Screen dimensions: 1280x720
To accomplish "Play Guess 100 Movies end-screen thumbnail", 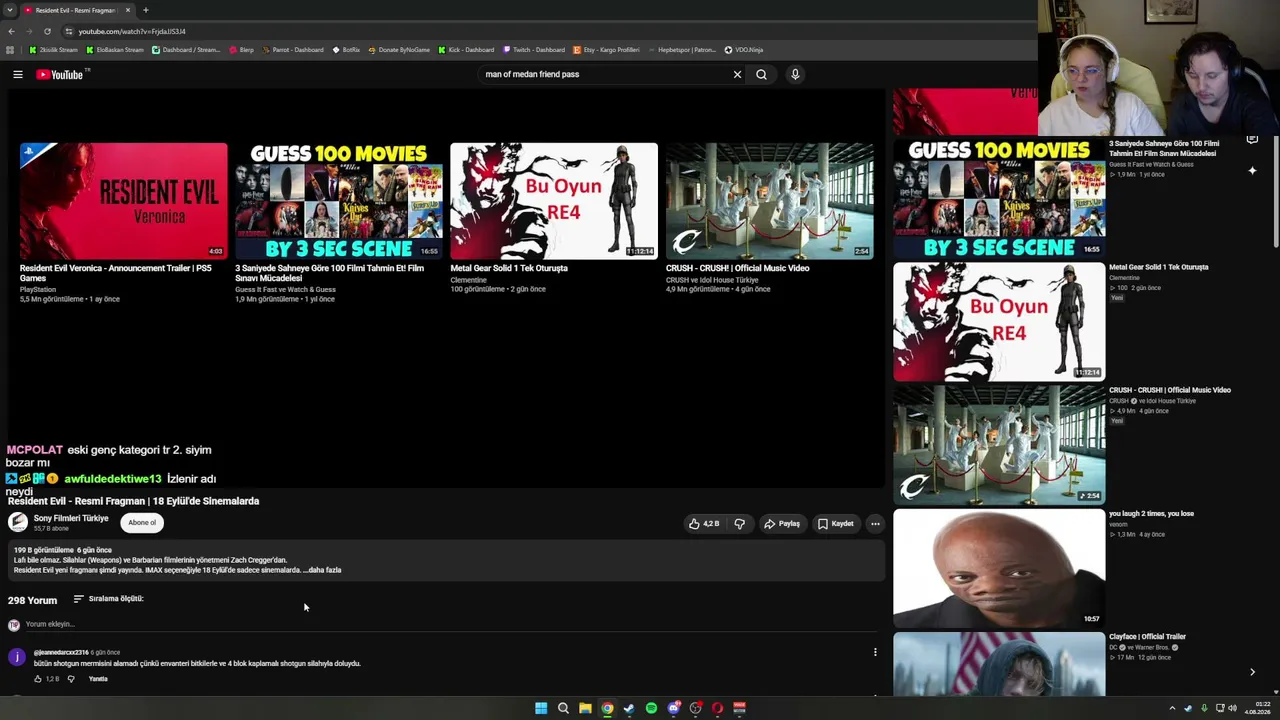I will click(x=339, y=201).
